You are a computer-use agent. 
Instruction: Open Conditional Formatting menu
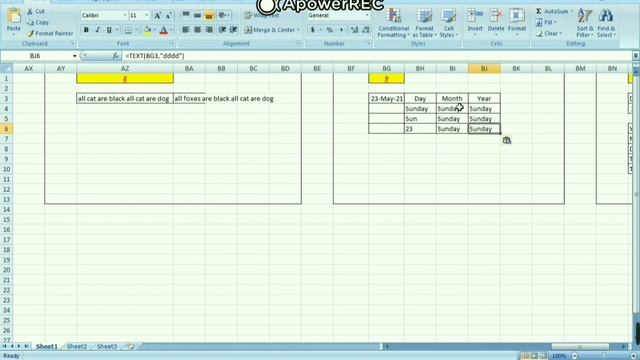coord(393,23)
